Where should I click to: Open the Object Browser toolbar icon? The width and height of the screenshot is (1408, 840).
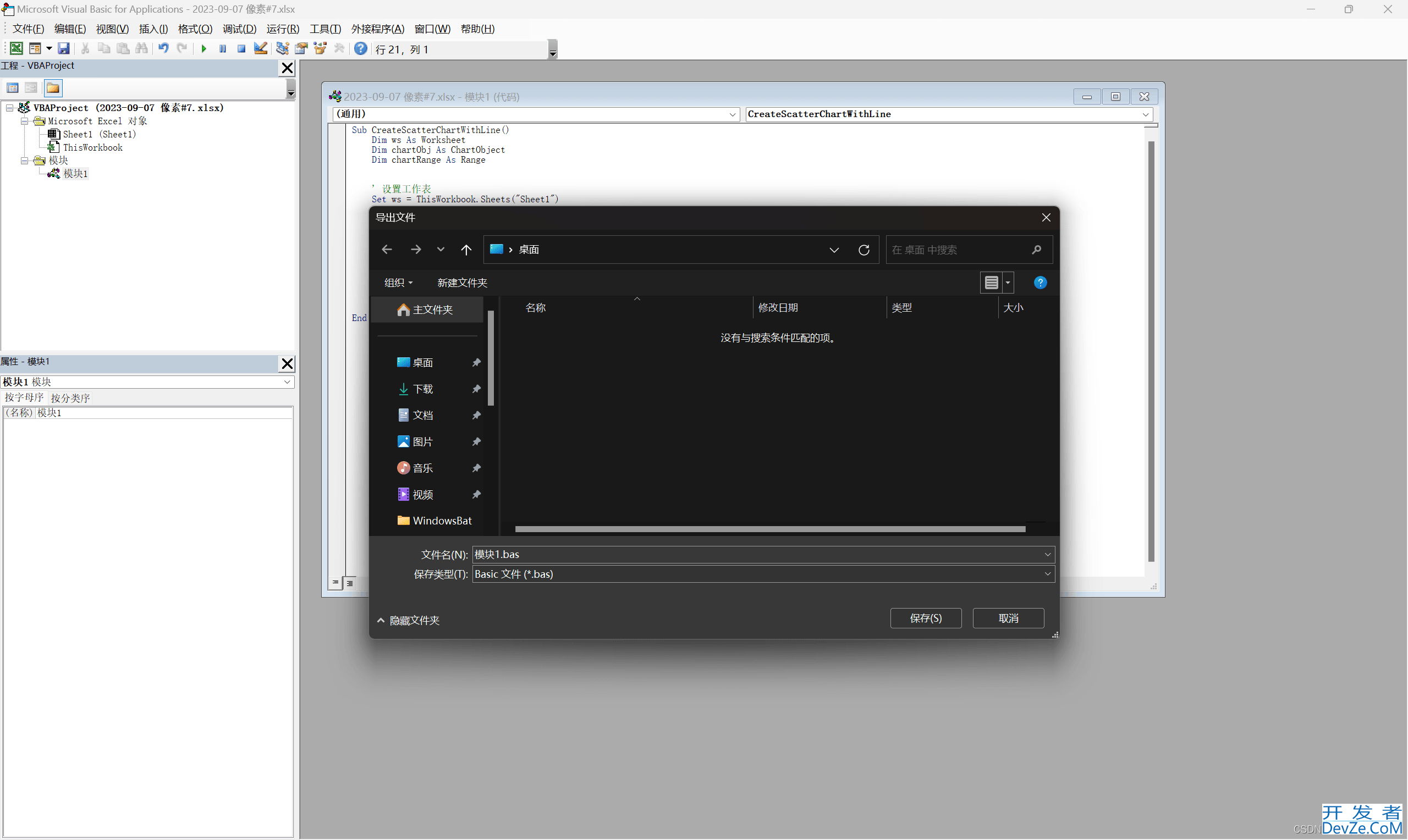(321, 49)
